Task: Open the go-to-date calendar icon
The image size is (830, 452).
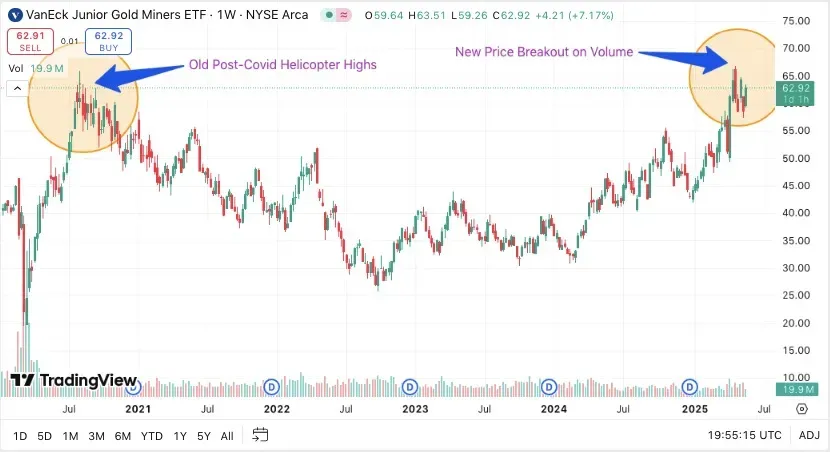Action: (260, 435)
